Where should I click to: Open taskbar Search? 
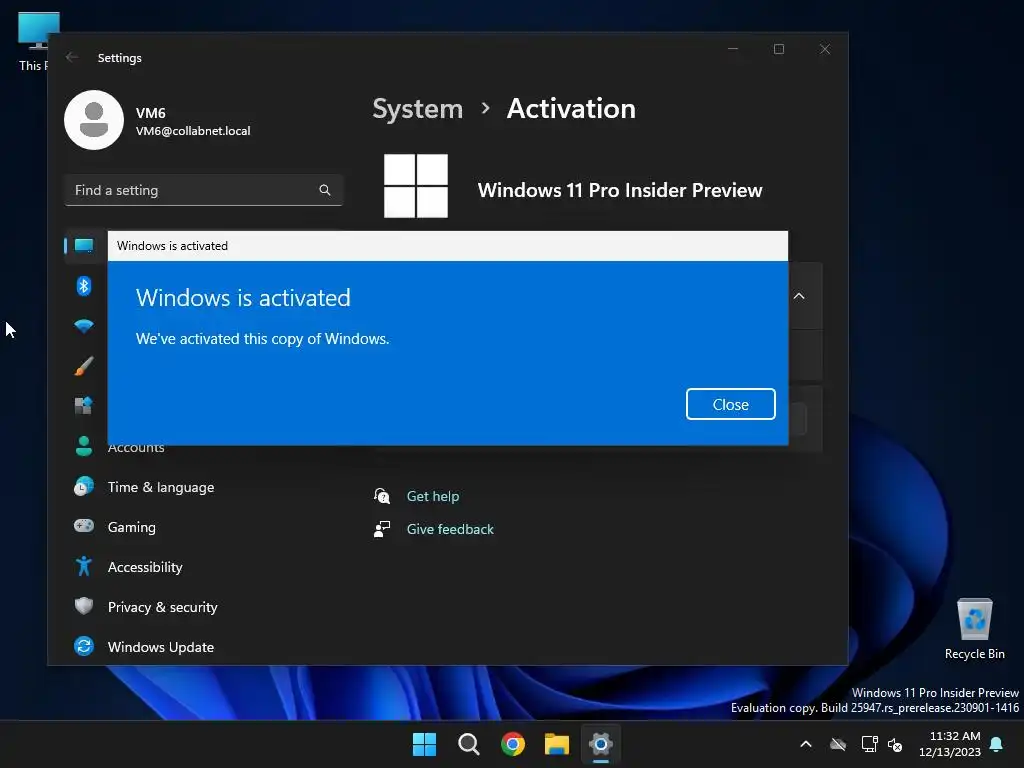tap(468, 744)
